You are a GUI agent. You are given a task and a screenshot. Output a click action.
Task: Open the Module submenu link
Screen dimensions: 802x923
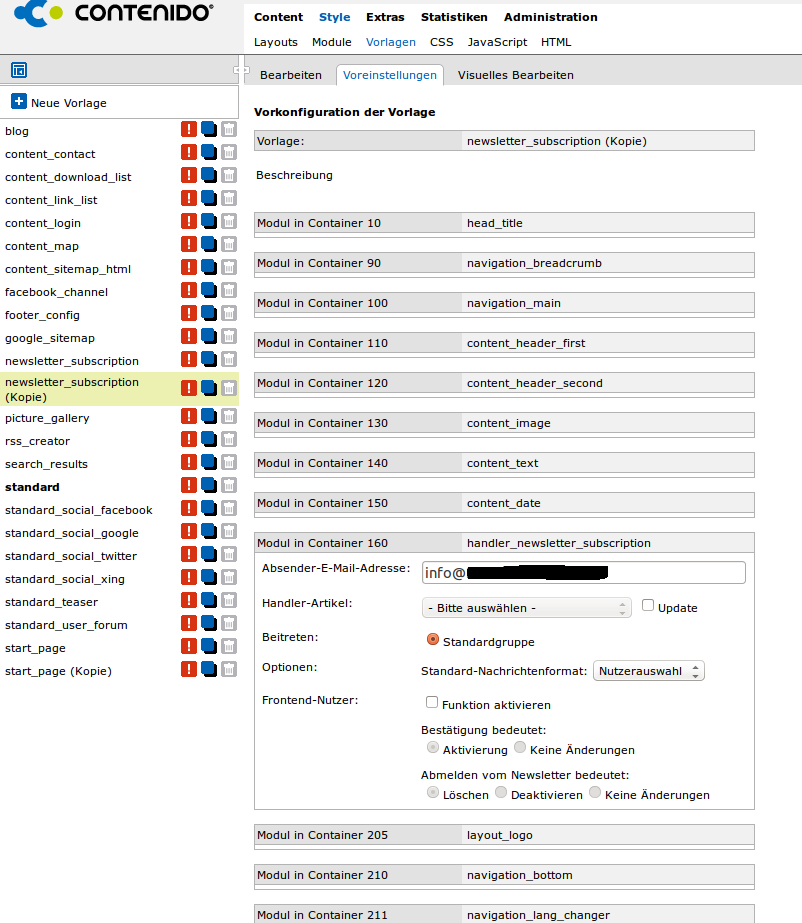click(331, 42)
